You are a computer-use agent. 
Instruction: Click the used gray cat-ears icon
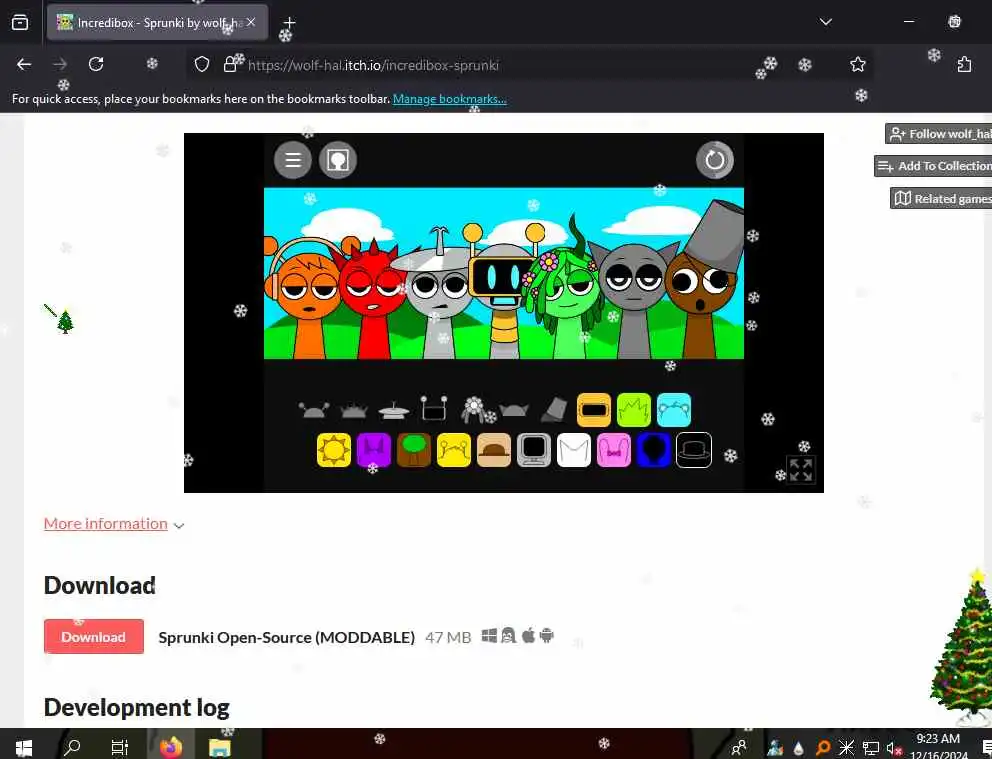[514, 411]
